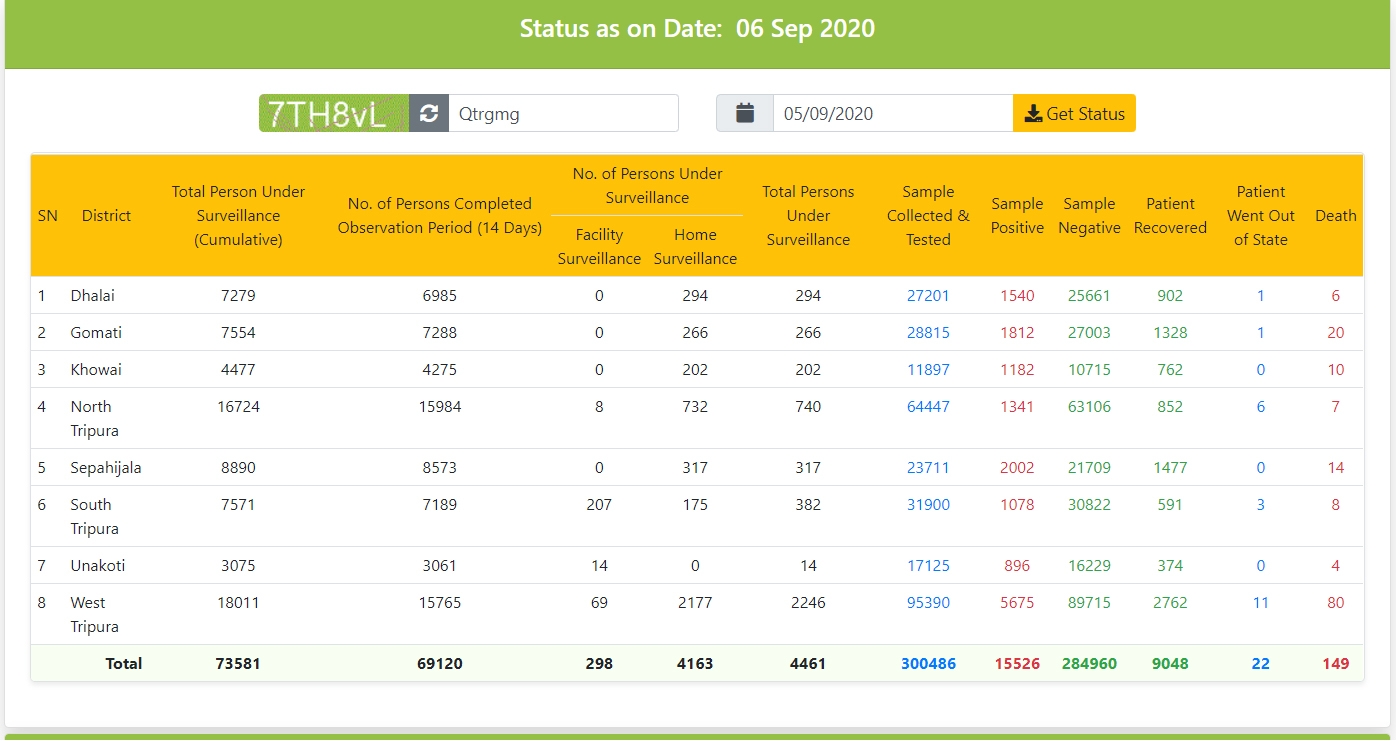Click total observation completed 69120
The height and width of the screenshot is (741, 1396).
point(440,664)
